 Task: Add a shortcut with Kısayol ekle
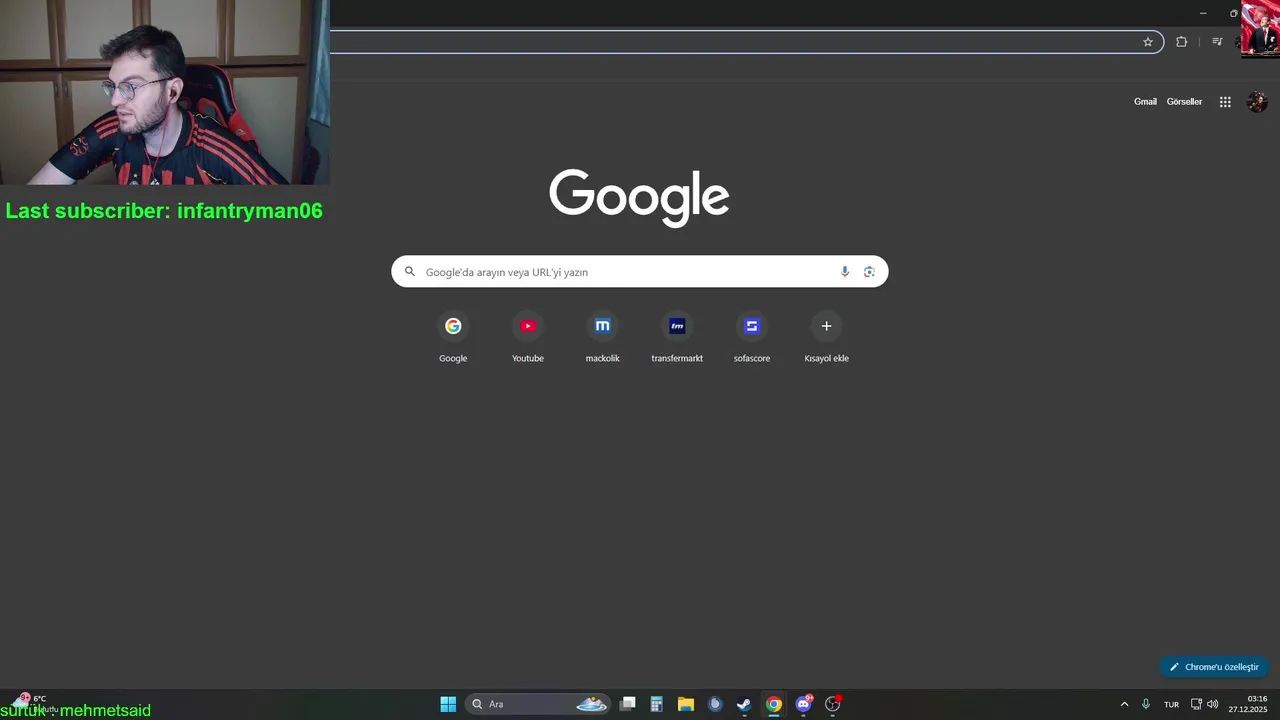[826, 338]
